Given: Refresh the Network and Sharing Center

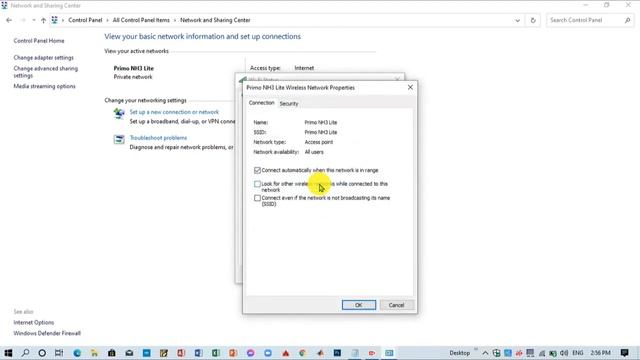Looking at the screenshot, I should click(533, 20).
